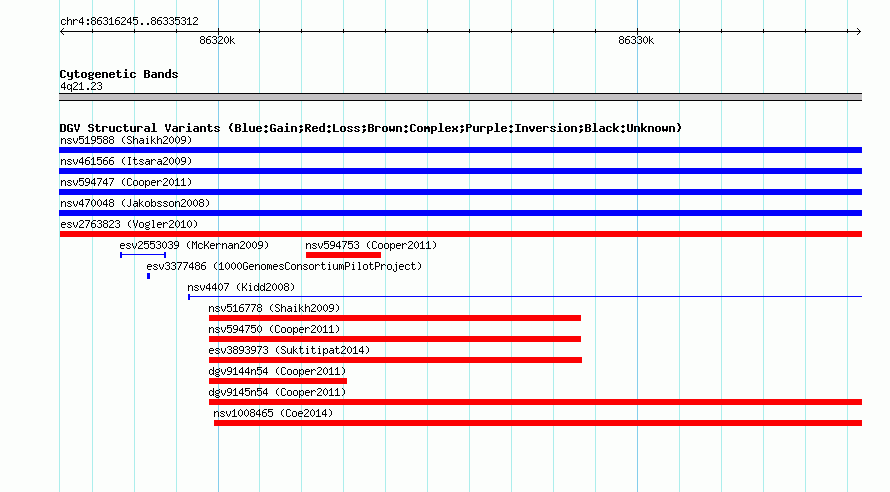The image size is (890, 492).
Task: Select esv3893973 (Suktitipat2014) label
Action: [289, 350]
